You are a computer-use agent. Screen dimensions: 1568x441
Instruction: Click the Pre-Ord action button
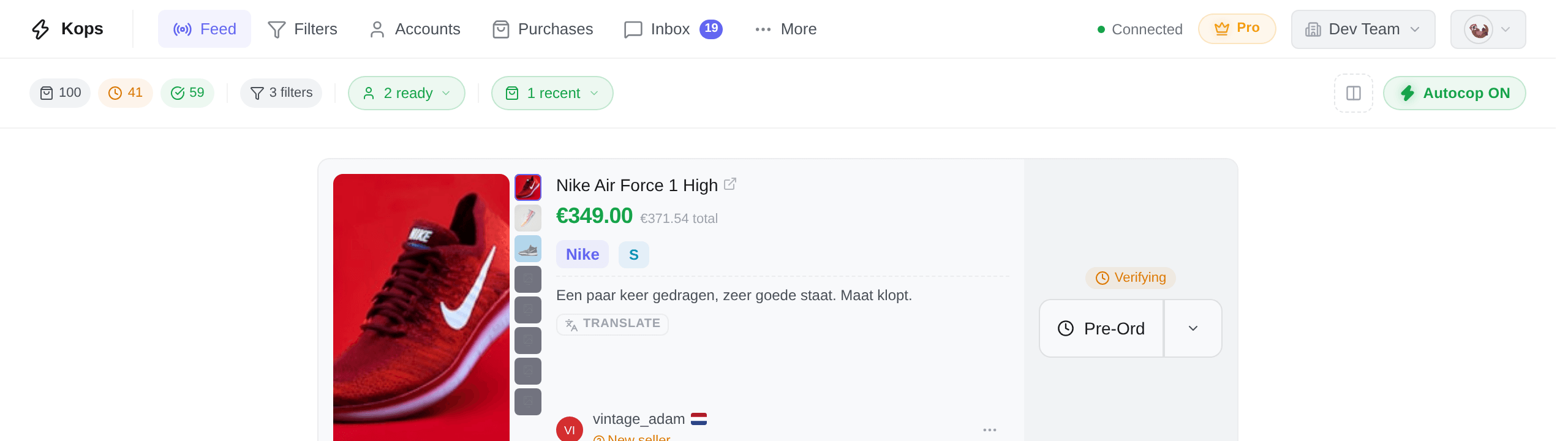click(1102, 328)
